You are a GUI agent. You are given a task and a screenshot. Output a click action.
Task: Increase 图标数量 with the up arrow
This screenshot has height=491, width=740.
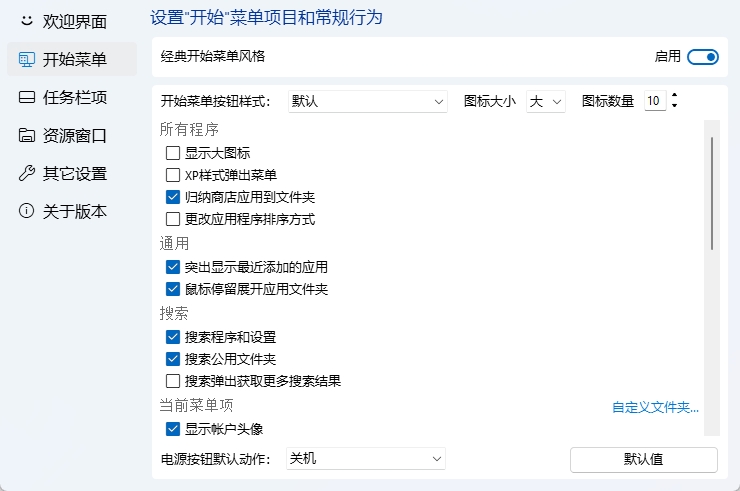coord(675,96)
